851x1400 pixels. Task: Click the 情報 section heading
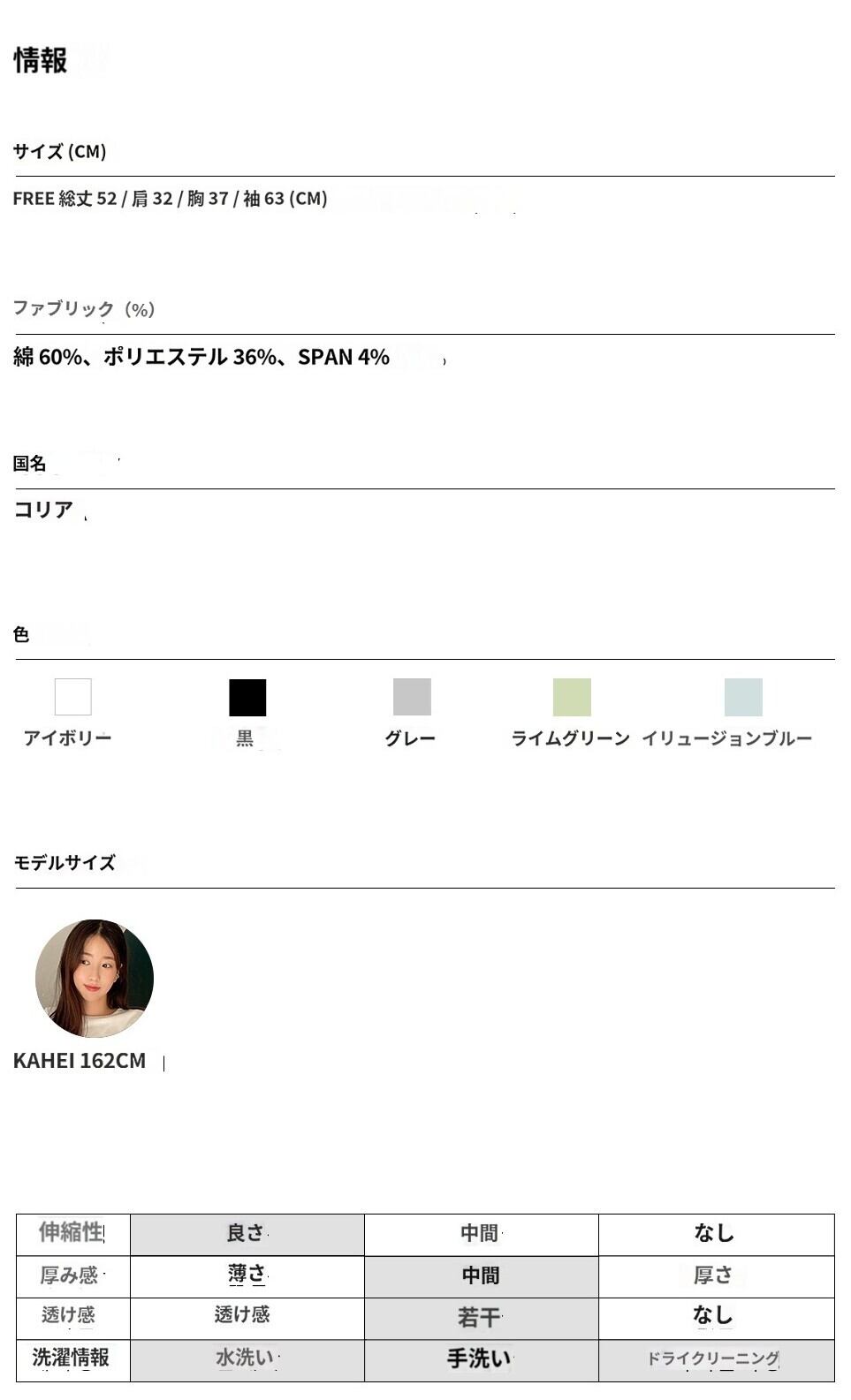point(41,60)
